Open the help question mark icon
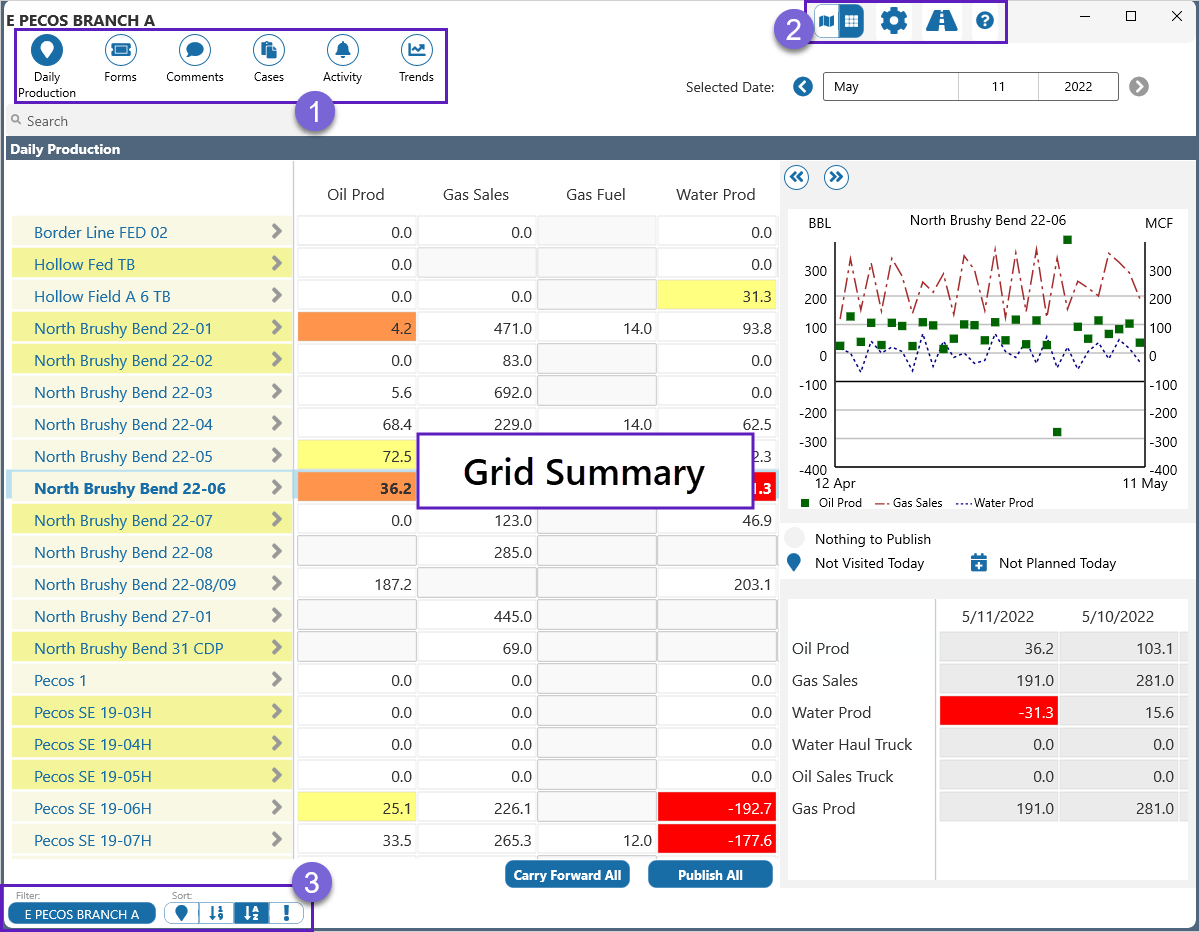Screen dimensions: 1200x932 click(x=985, y=21)
